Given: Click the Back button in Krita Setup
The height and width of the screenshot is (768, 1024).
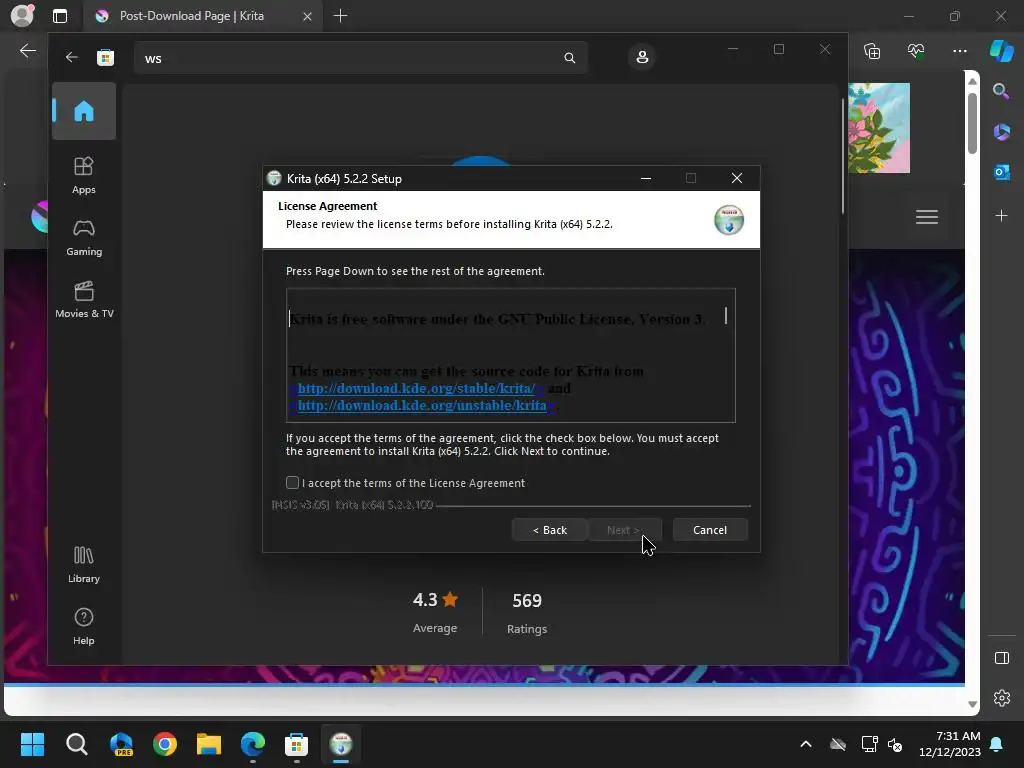Looking at the screenshot, I should 550,530.
